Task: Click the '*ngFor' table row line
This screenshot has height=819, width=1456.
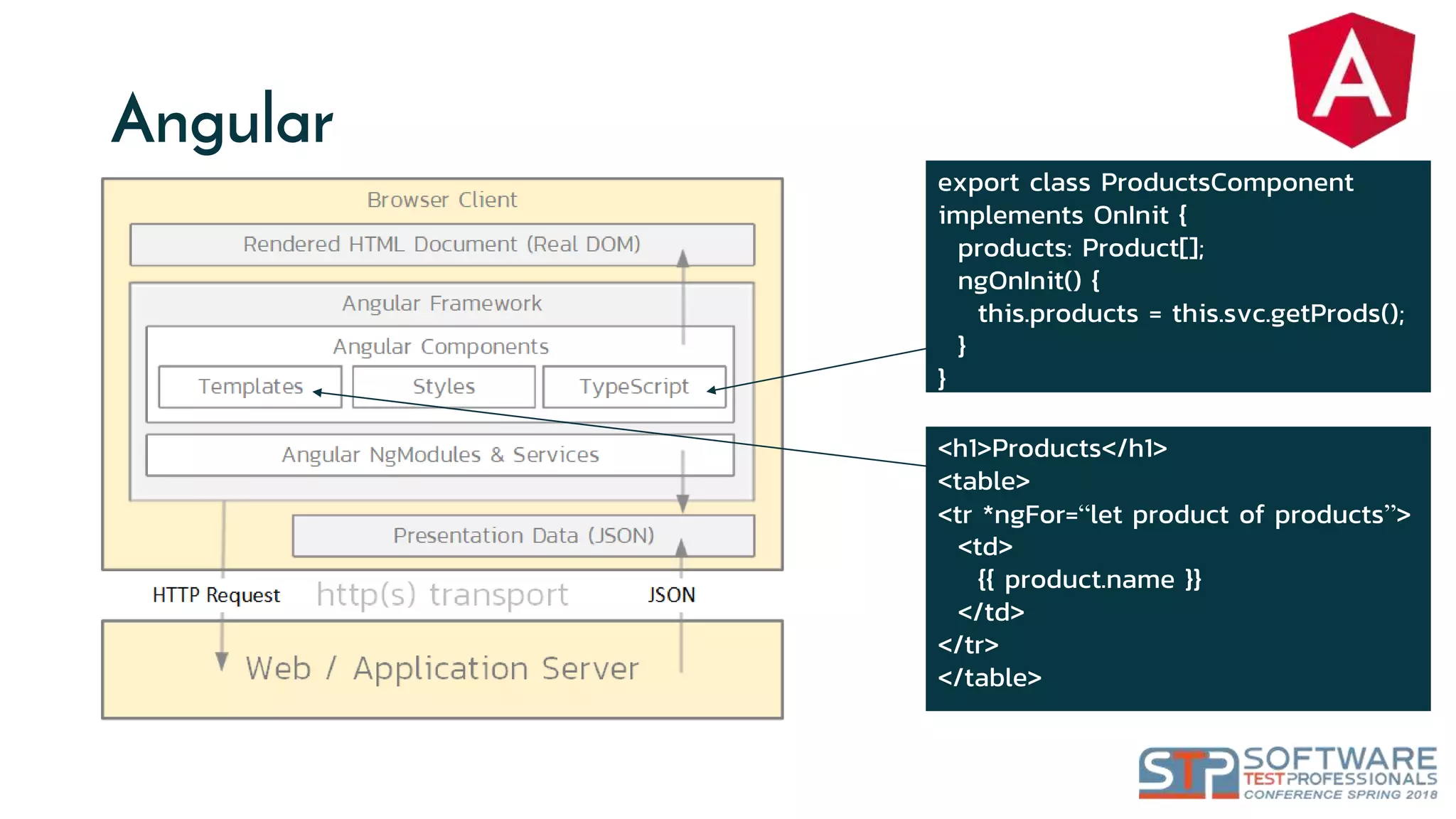Action: point(1174,515)
